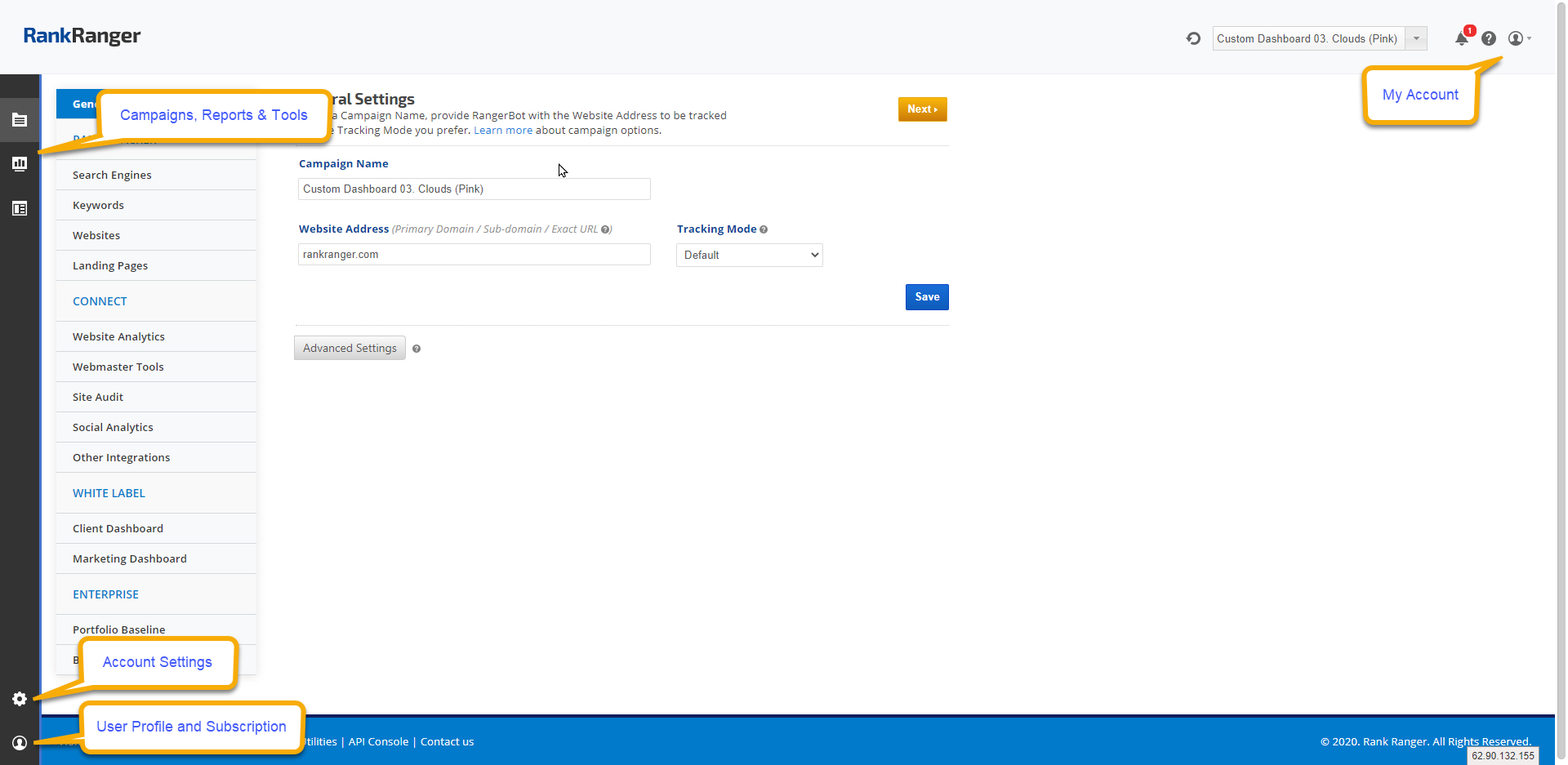The height and width of the screenshot is (765, 1568).
Task: Open account settings gear icon
Action: 20,699
